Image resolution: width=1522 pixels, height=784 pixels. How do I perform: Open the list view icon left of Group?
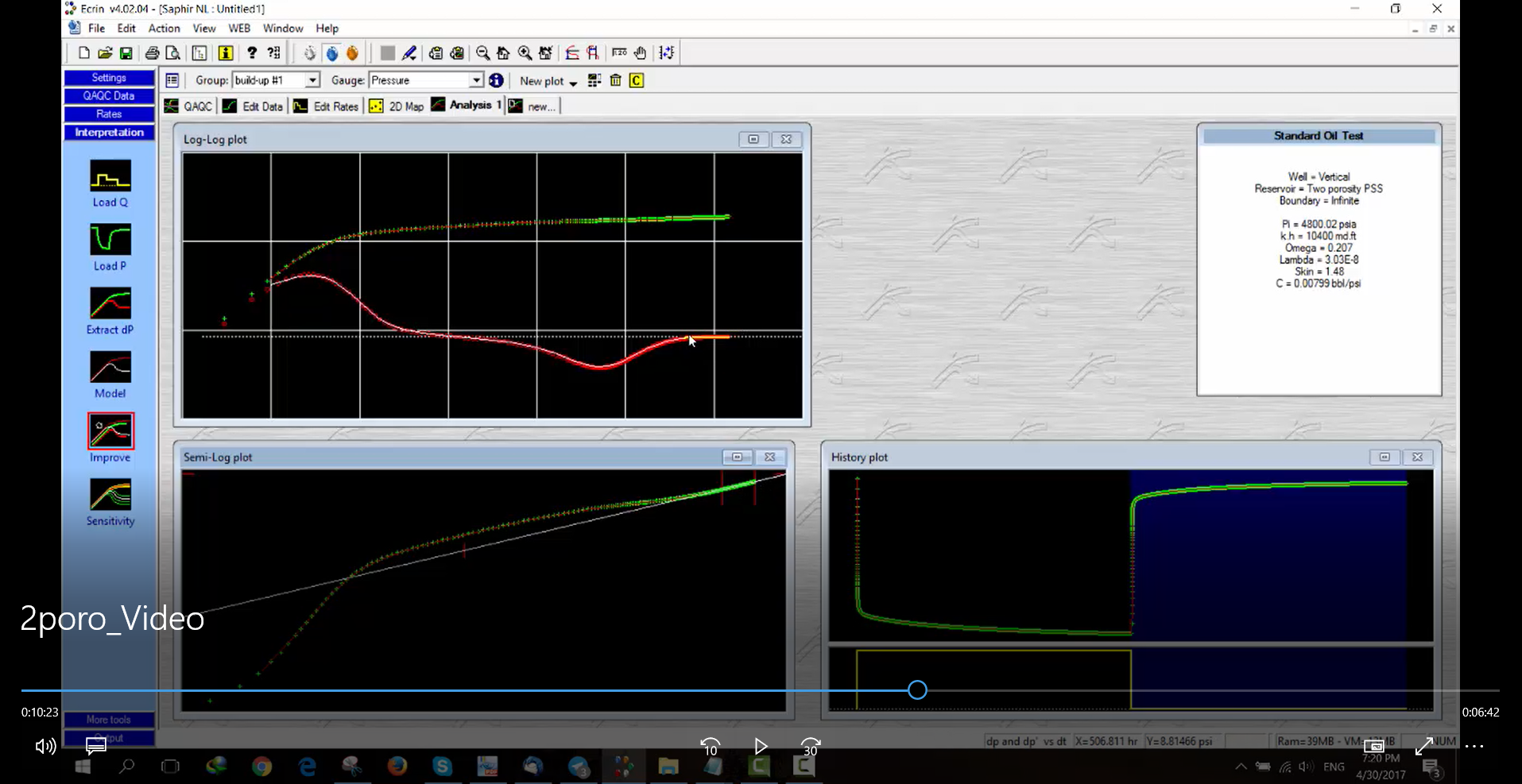coord(172,80)
